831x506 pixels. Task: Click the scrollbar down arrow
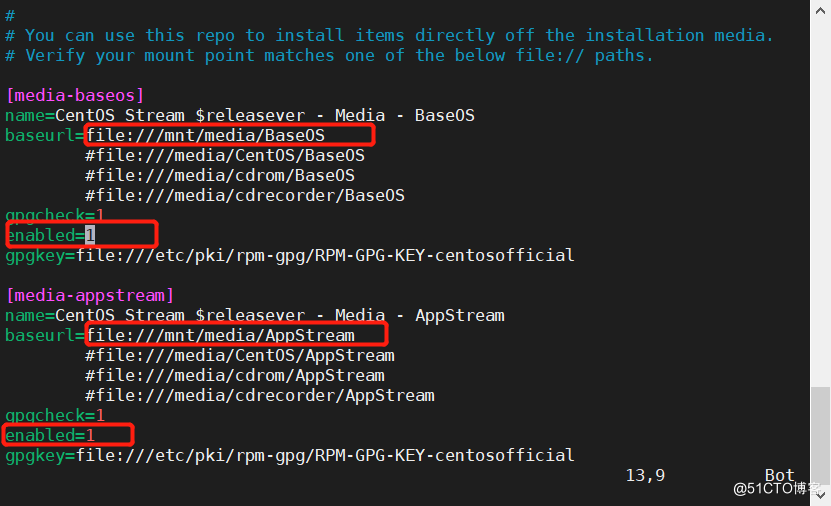(x=820, y=496)
